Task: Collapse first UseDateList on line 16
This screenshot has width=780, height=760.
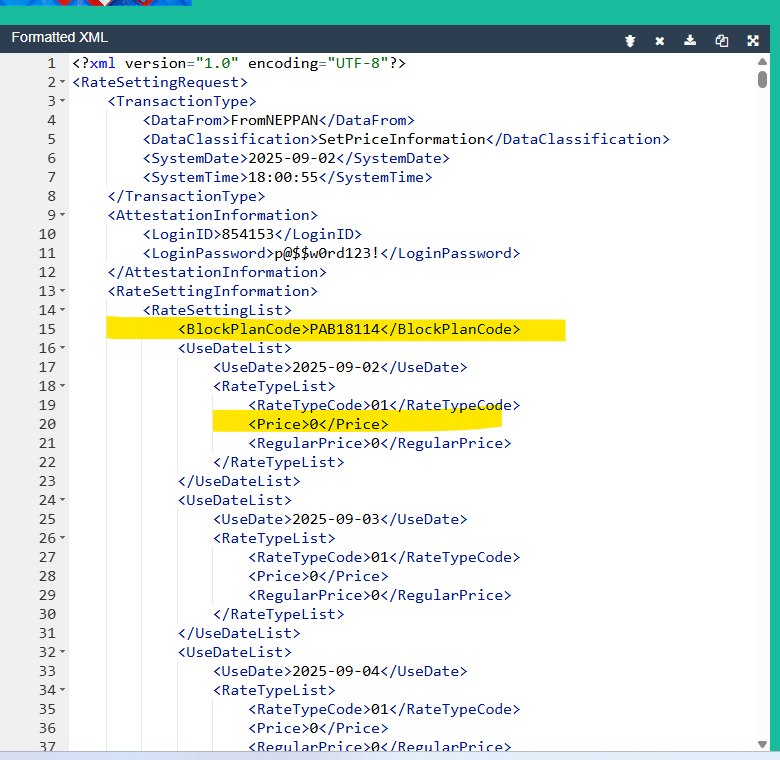Action: click(62, 349)
